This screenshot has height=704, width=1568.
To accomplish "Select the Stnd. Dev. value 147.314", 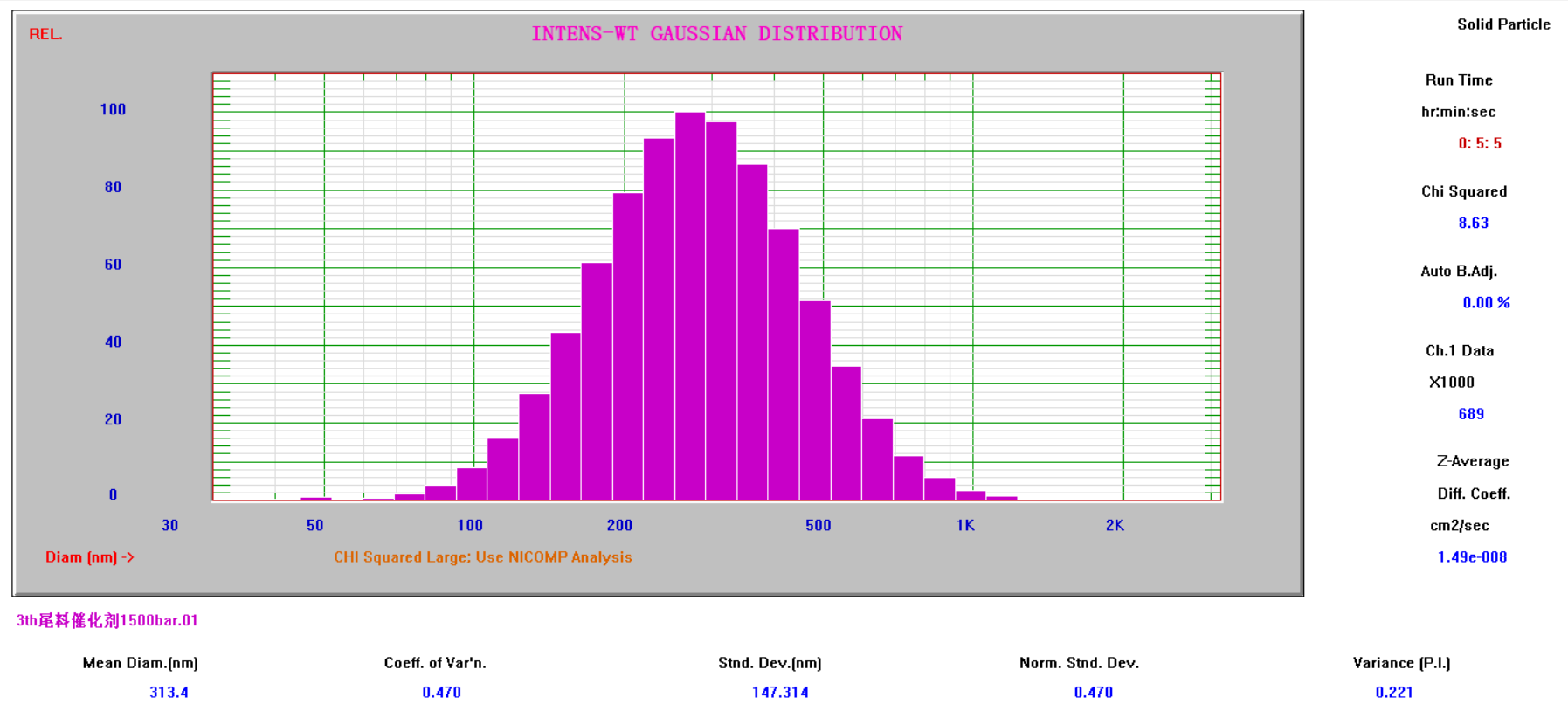I will (779, 692).
